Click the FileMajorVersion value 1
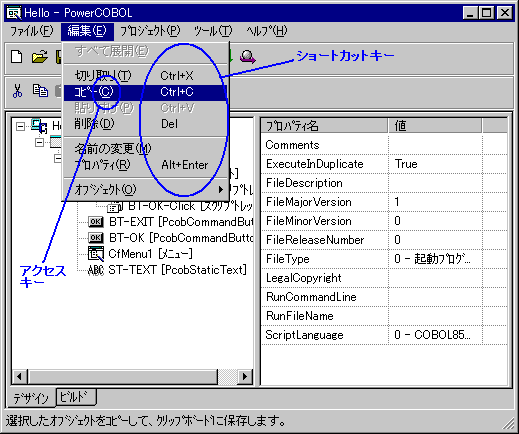This screenshot has width=519, height=434. 397,202
